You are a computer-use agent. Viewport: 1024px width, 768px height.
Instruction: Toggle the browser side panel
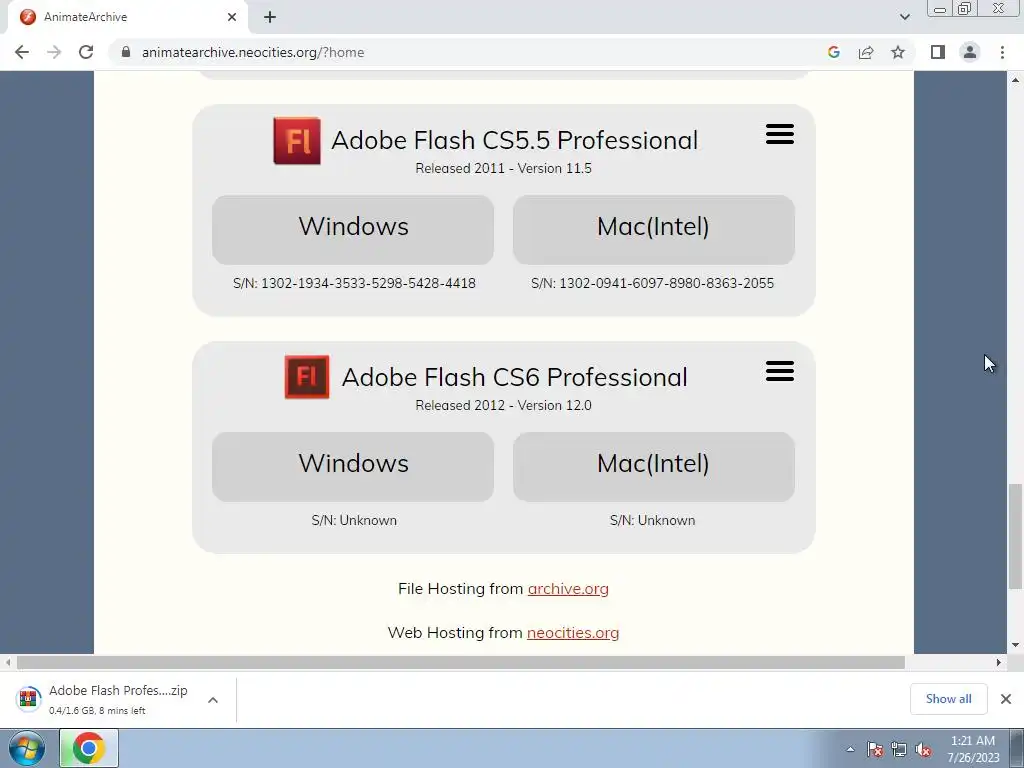pyautogui.click(x=938, y=52)
